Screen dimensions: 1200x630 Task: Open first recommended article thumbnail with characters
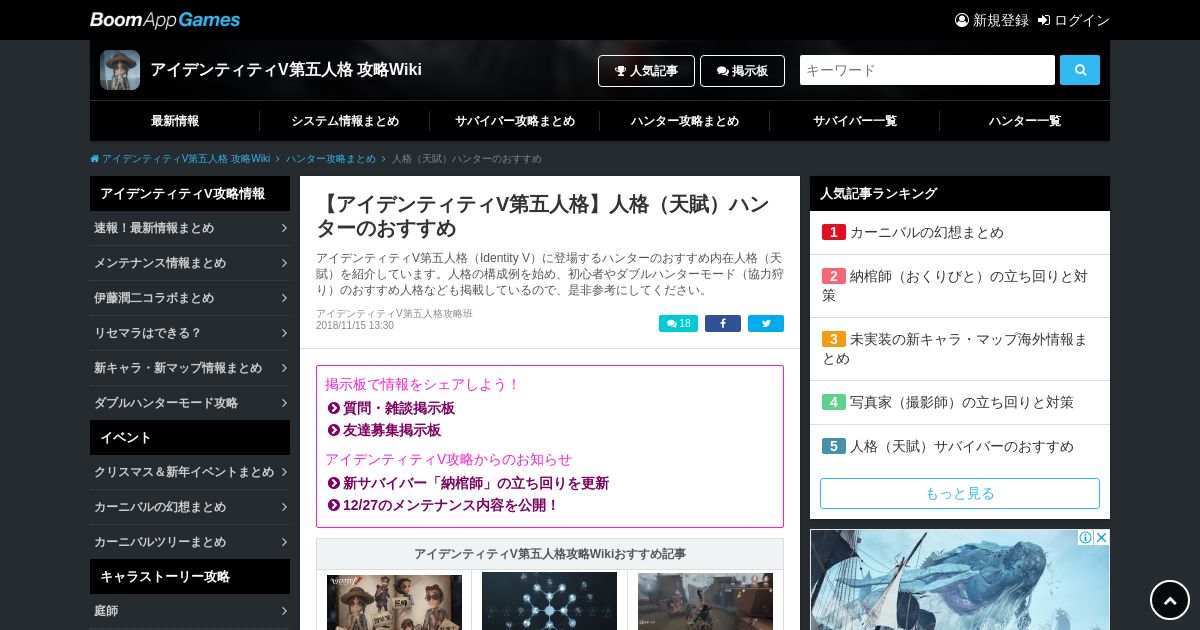click(394, 601)
